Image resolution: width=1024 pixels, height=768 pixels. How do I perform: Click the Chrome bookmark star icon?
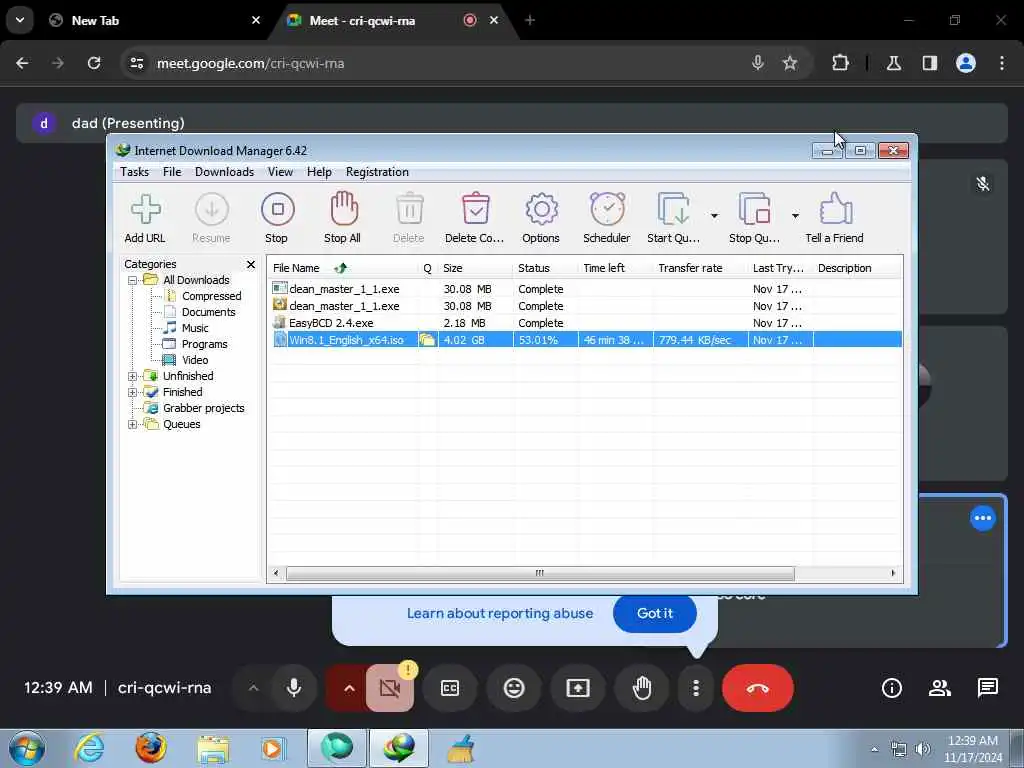pyautogui.click(x=790, y=63)
